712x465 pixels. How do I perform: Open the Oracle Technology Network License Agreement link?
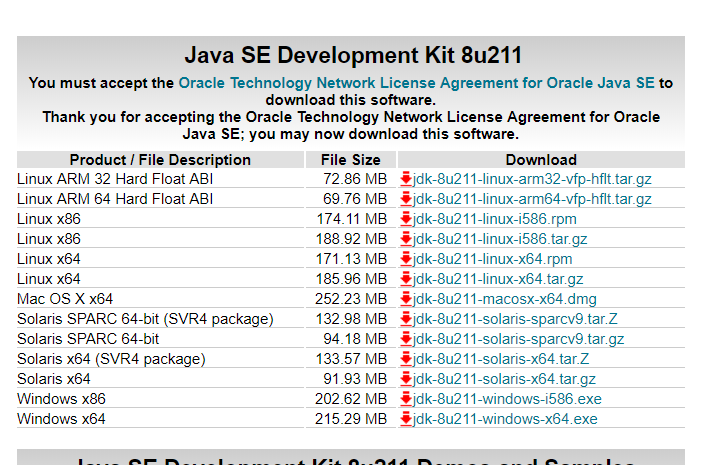tap(416, 83)
